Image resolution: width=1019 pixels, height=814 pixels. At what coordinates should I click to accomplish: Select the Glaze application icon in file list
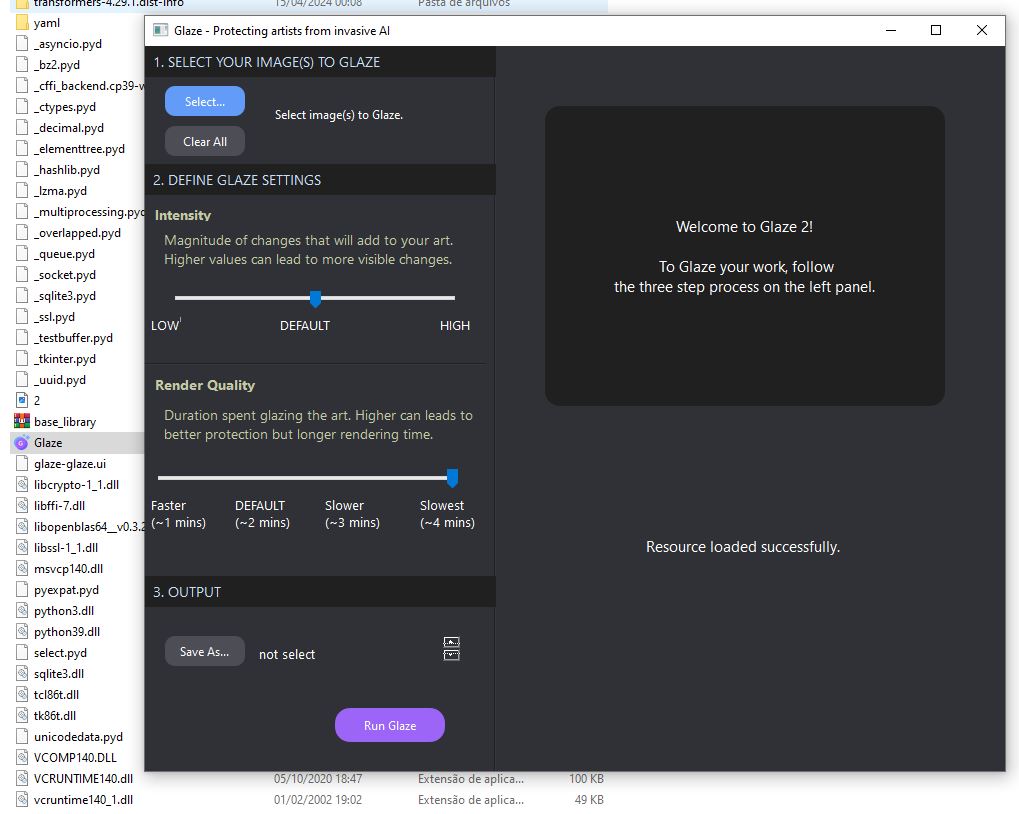pyautogui.click(x=21, y=442)
